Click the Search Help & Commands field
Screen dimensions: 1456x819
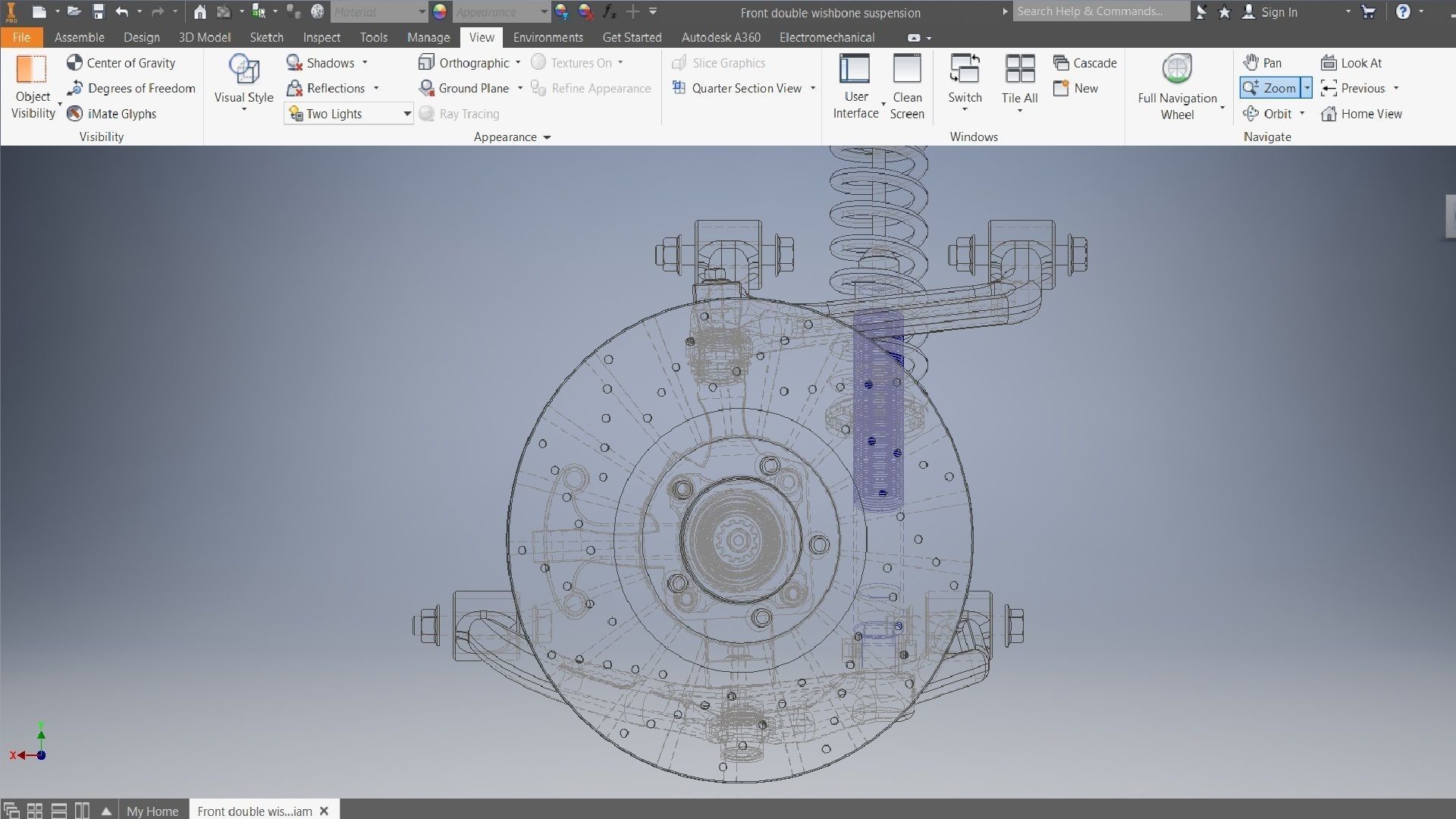click(1100, 11)
